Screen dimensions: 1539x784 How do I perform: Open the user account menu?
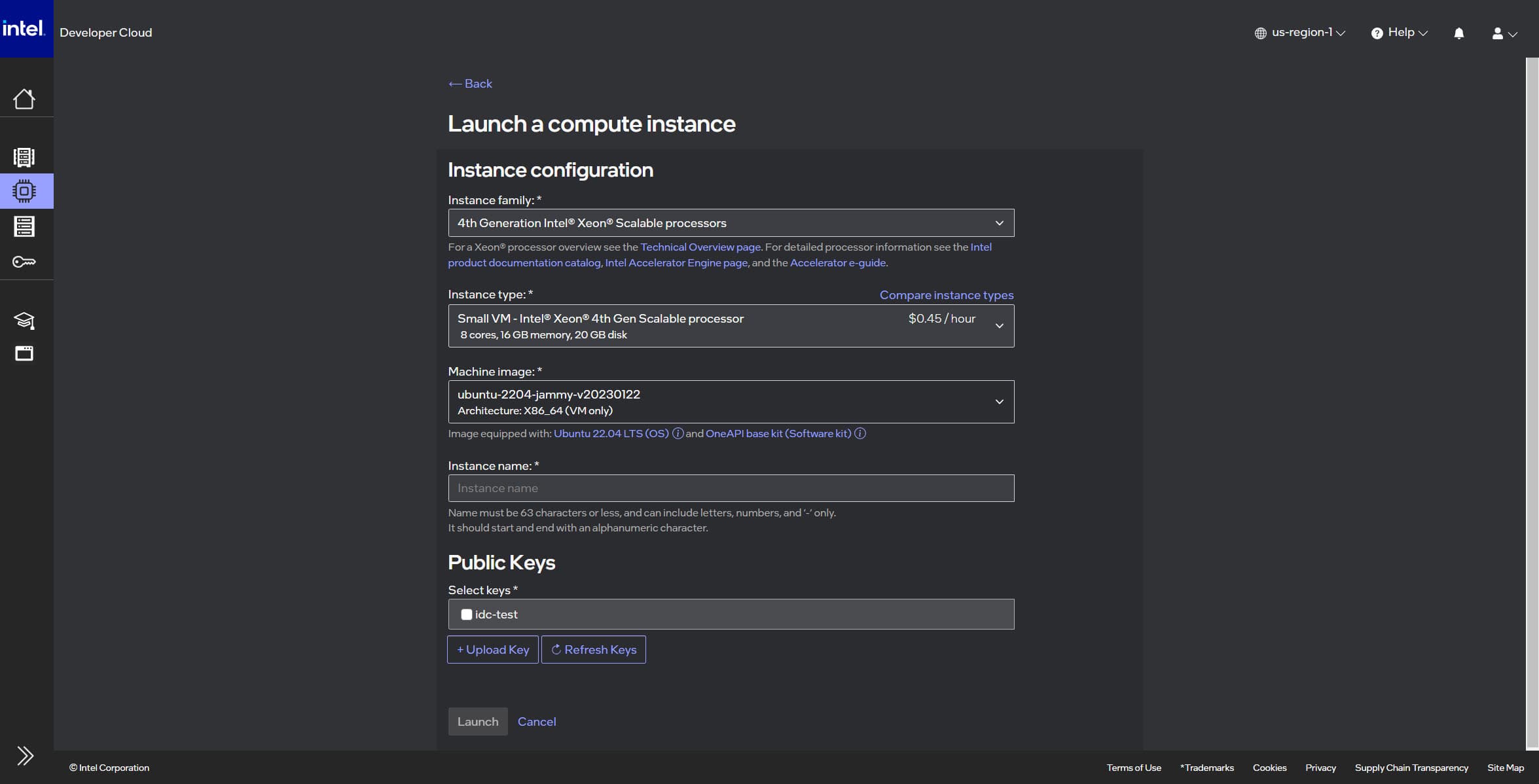(1504, 33)
